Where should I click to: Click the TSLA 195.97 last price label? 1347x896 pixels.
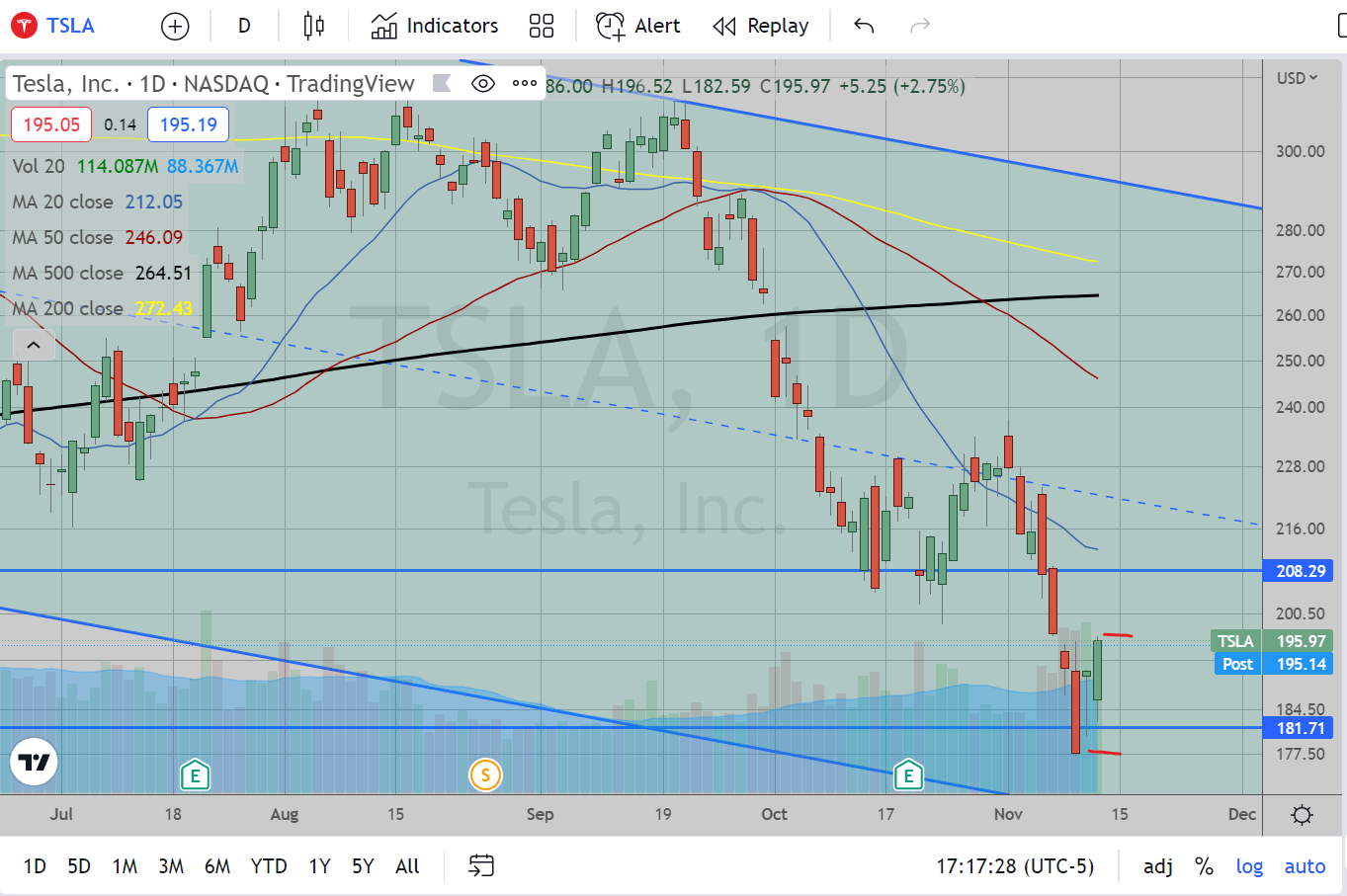point(1272,641)
